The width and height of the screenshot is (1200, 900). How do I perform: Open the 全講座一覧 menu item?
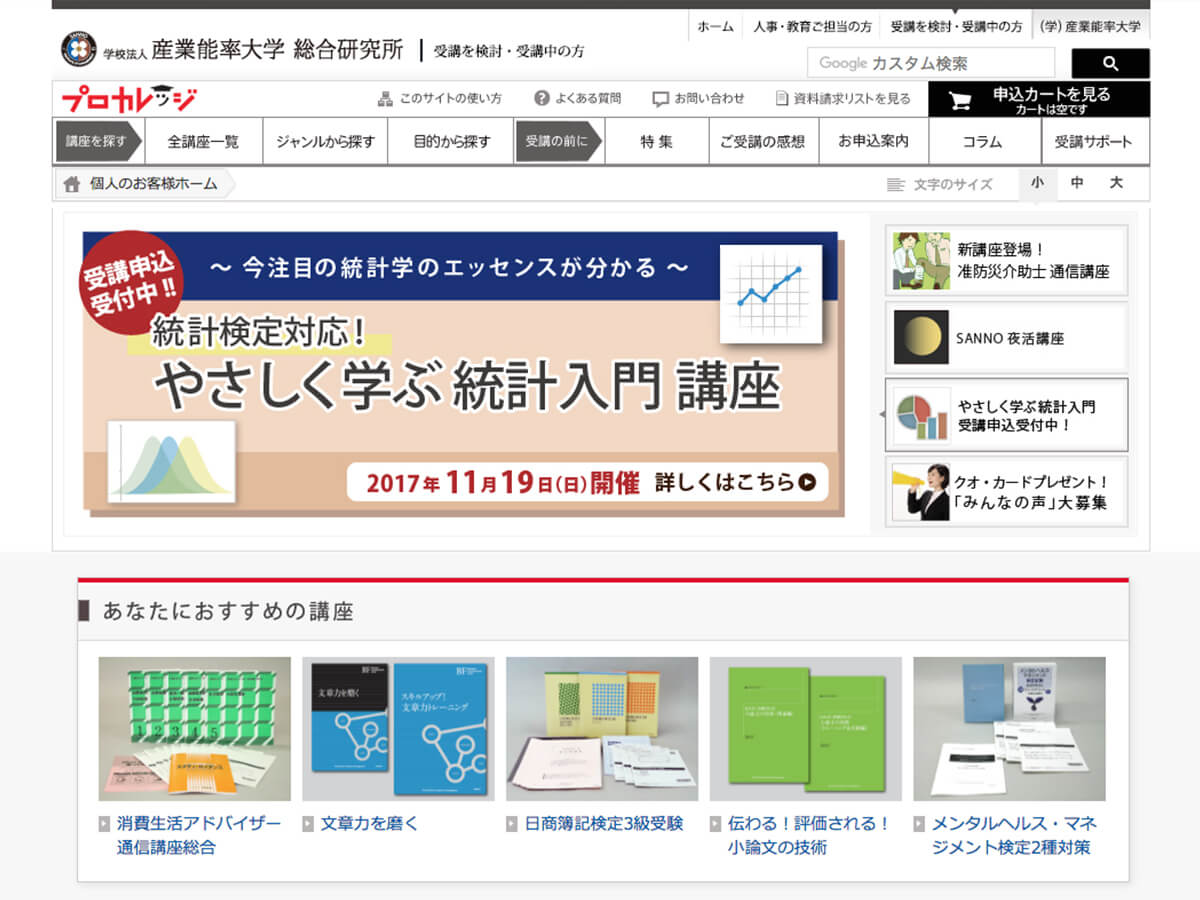pos(204,141)
